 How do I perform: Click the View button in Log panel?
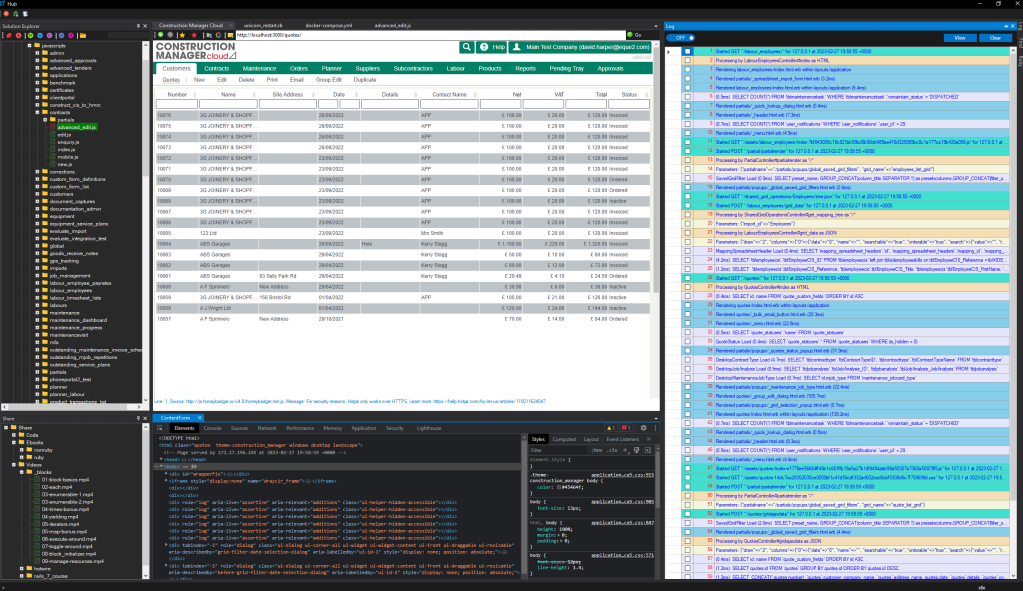[x=960, y=38]
